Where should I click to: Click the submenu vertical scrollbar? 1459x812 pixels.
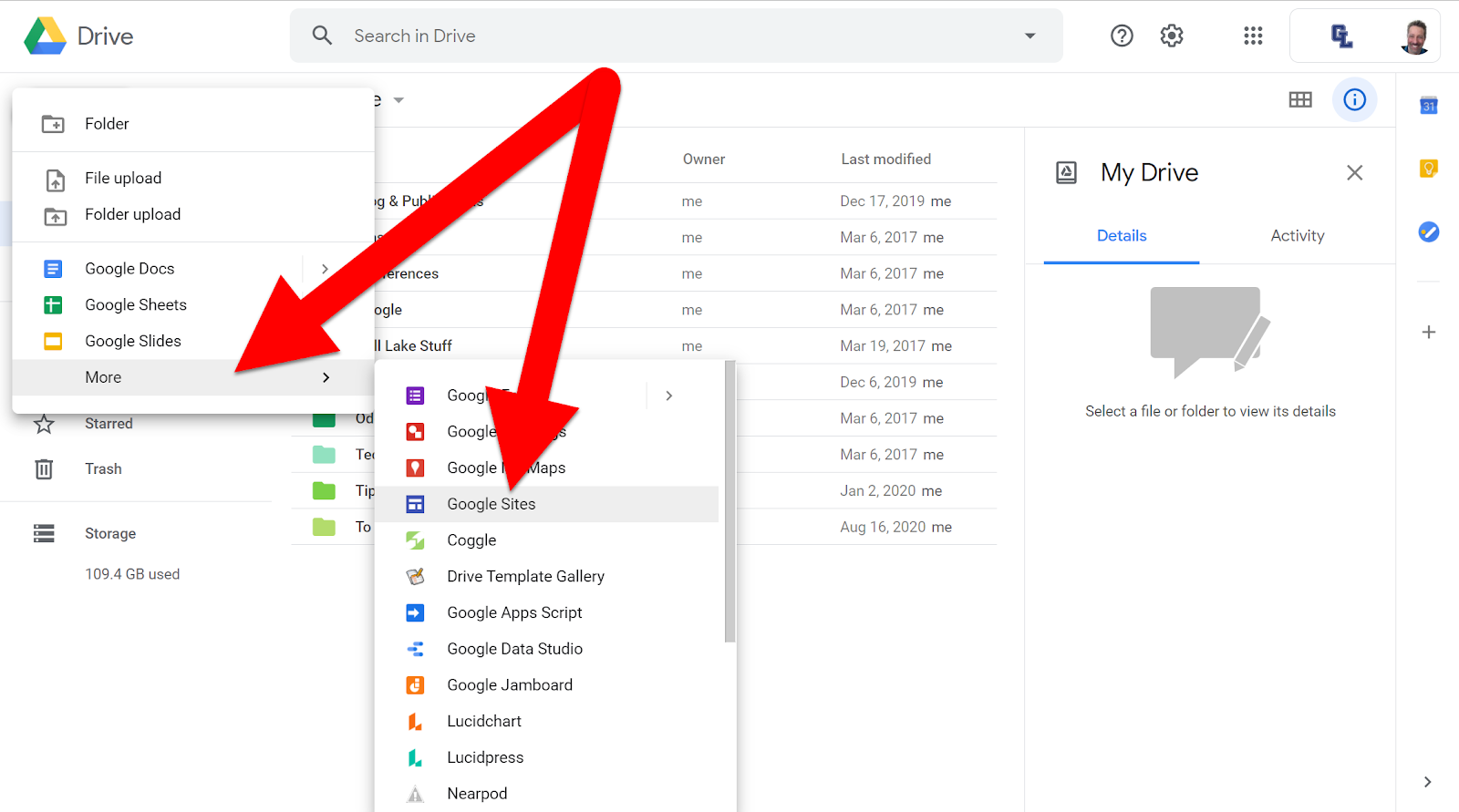click(729, 501)
